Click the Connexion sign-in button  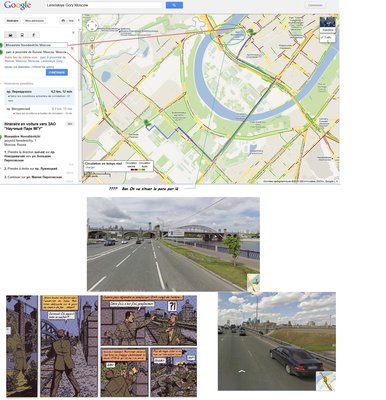tap(315, 5)
